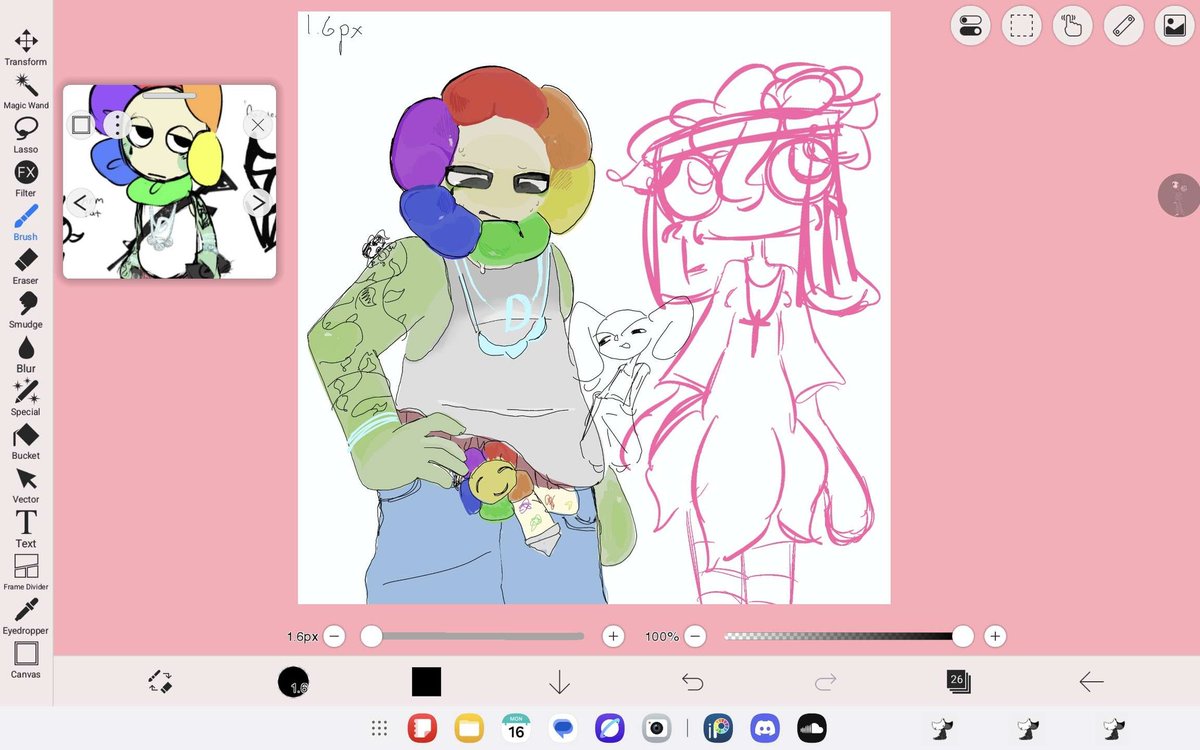Screen dimensions: 1200x750
Task: Tap the reference window top drag handle
Action: 169,96
